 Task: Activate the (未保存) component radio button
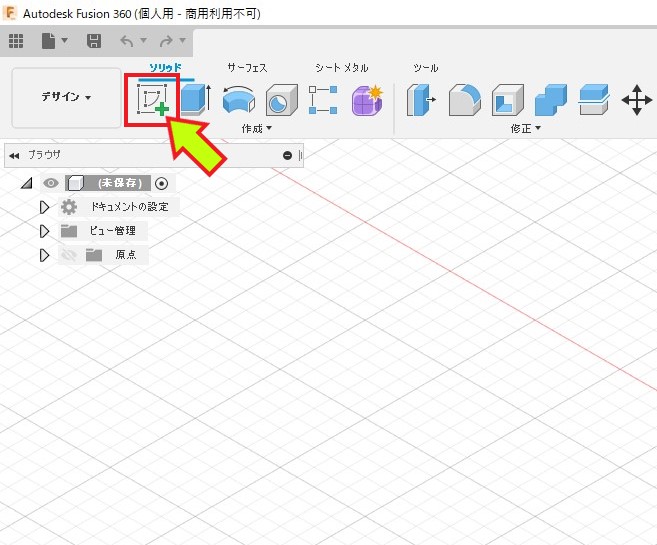(161, 183)
